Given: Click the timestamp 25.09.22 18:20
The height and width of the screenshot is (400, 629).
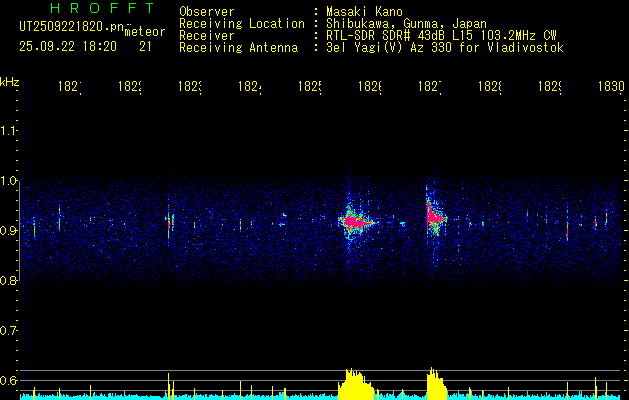Looking at the screenshot, I should click(x=68, y=47).
